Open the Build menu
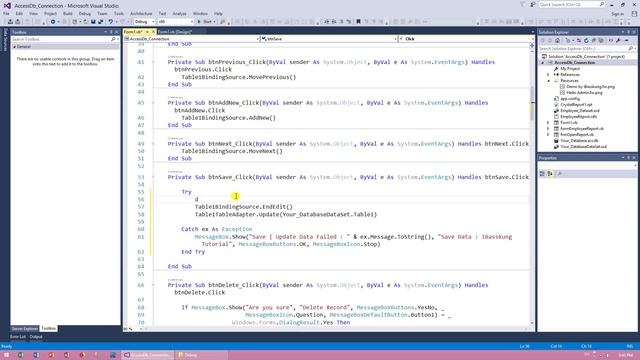 point(68,13)
